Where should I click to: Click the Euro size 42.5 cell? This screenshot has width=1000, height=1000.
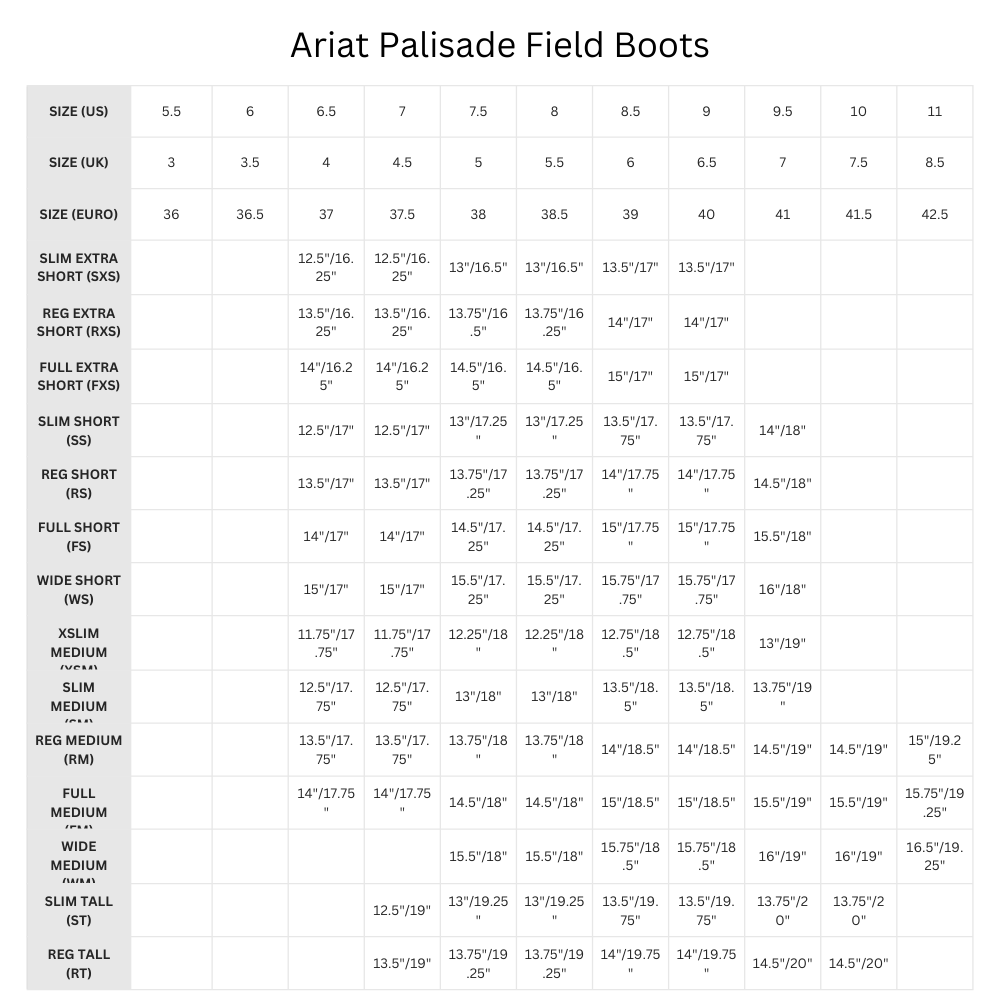934,214
